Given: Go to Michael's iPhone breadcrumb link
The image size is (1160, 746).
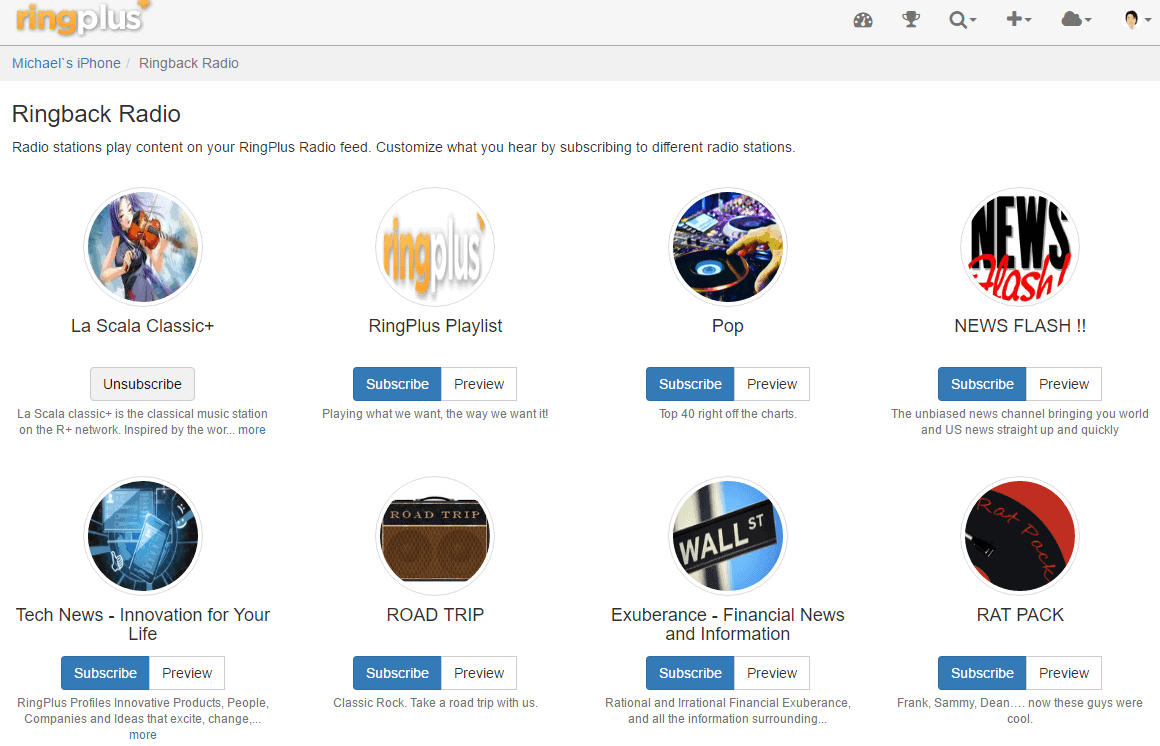Looking at the screenshot, I should pyautogui.click(x=66, y=63).
